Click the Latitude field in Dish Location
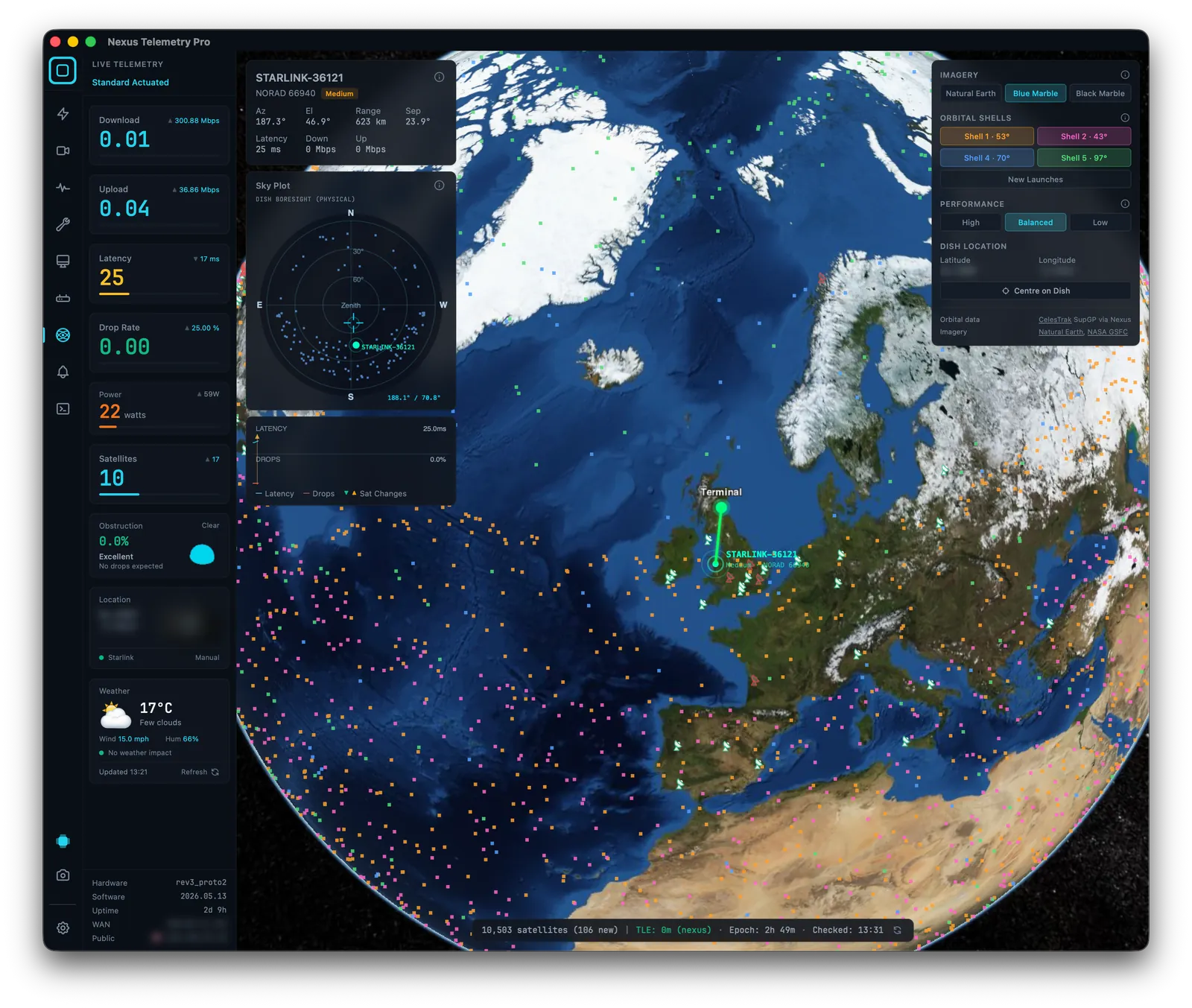 pyautogui.click(x=958, y=271)
